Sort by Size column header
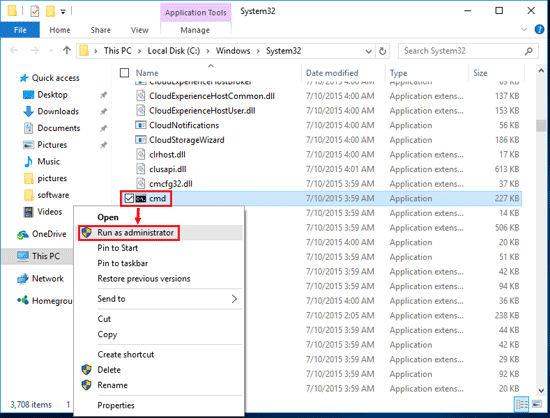 (x=480, y=73)
